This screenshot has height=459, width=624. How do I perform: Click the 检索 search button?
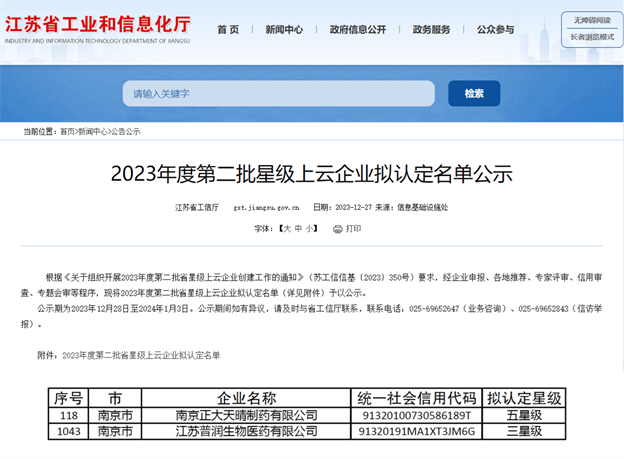[473, 93]
